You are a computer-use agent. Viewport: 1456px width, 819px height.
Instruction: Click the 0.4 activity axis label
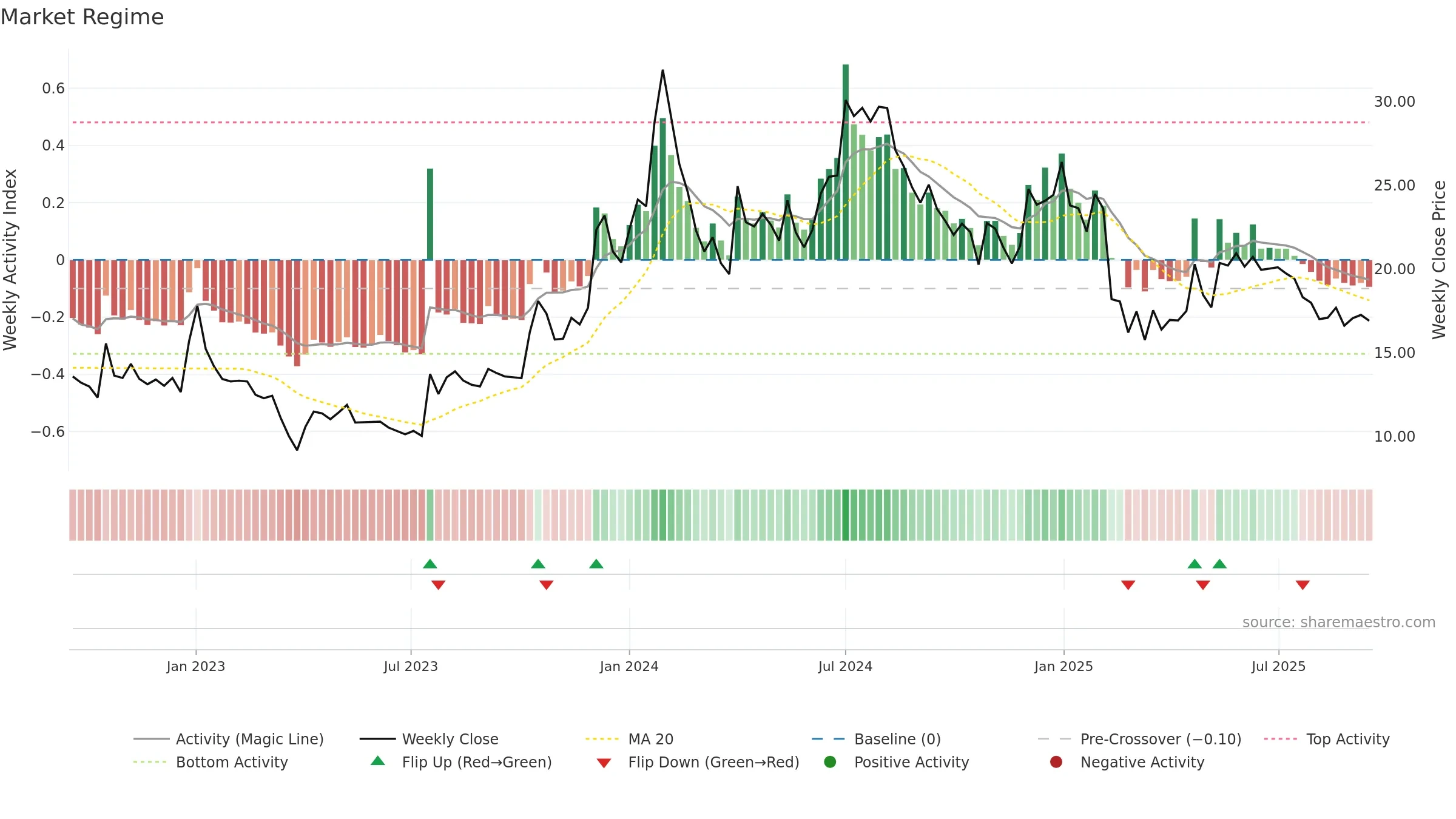pos(53,146)
